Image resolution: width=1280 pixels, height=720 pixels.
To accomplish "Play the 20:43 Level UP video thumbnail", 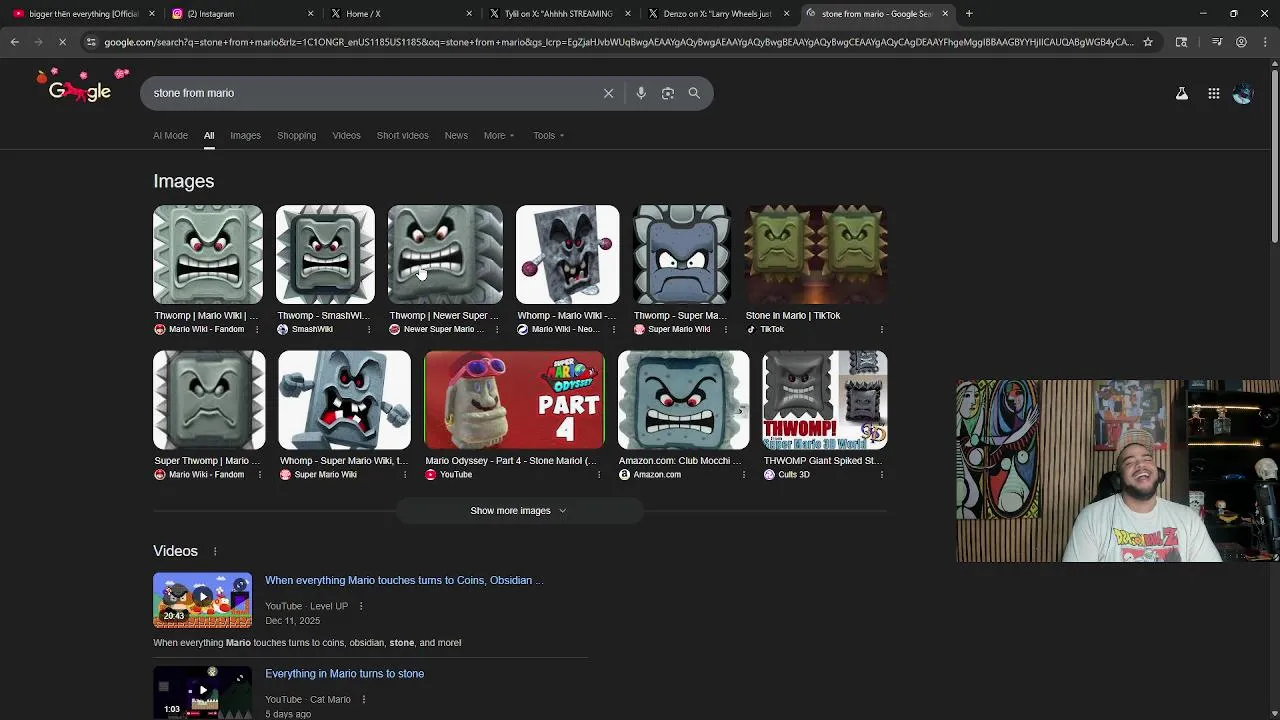I will pyautogui.click(x=202, y=600).
